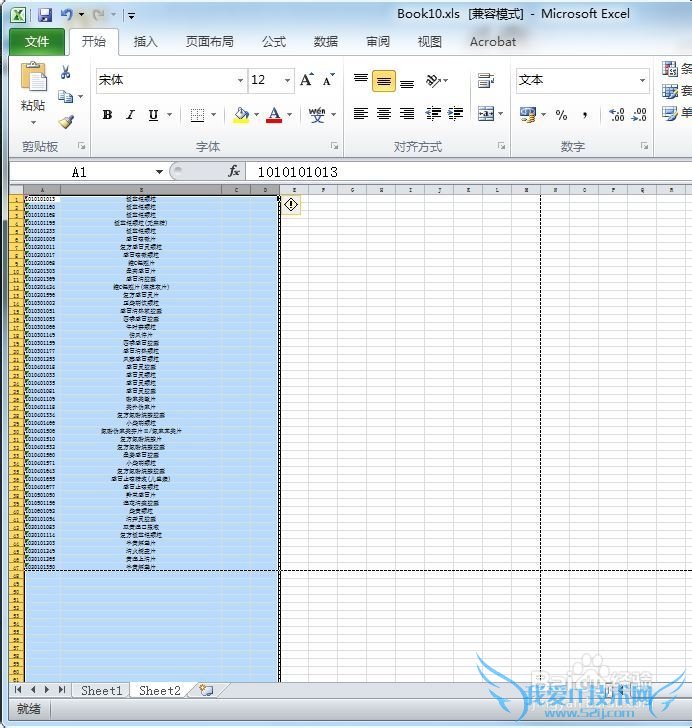
Task: Open the number format 文本 dropdown
Action: (642, 80)
